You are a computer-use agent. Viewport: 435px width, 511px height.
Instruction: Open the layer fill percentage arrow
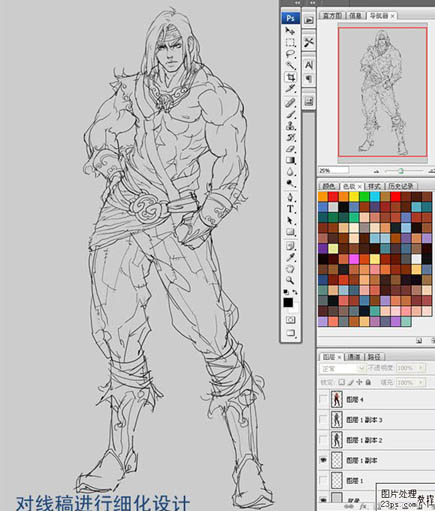[x=421, y=382]
